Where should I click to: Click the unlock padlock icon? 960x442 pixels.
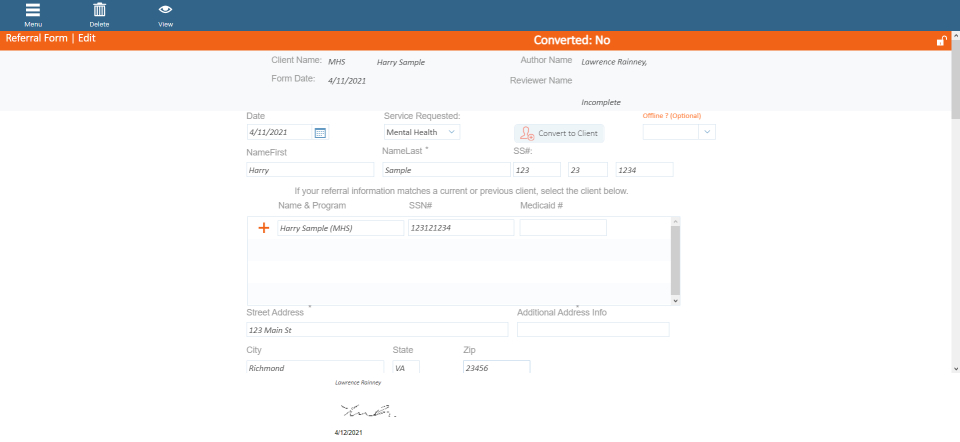(941, 41)
